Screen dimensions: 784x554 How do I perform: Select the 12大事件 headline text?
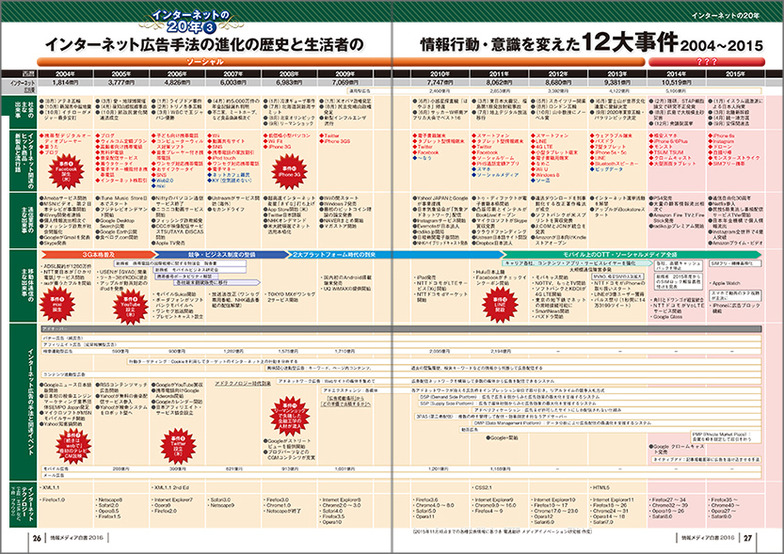click(630, 42)
